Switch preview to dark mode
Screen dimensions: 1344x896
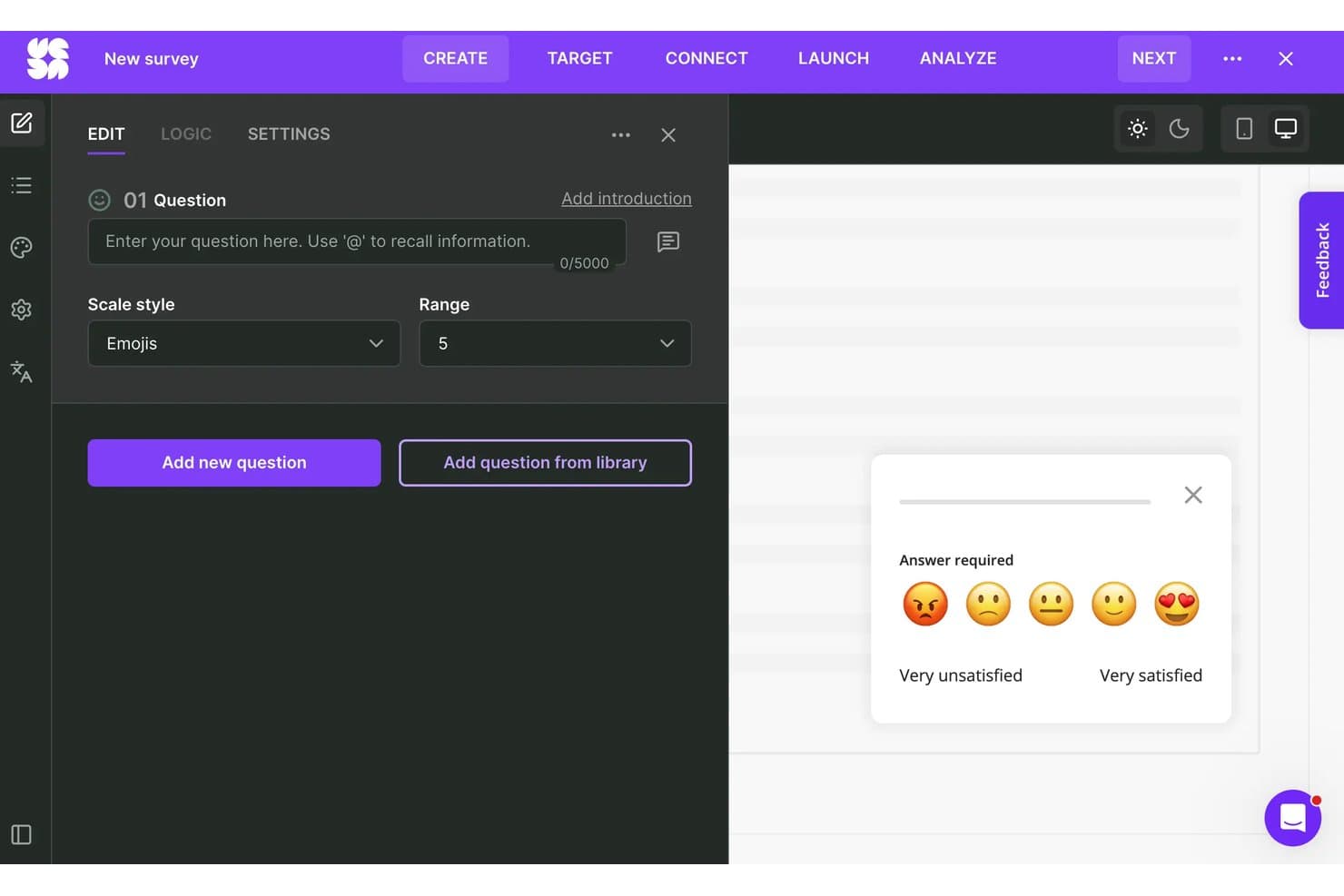(1179, 129)
